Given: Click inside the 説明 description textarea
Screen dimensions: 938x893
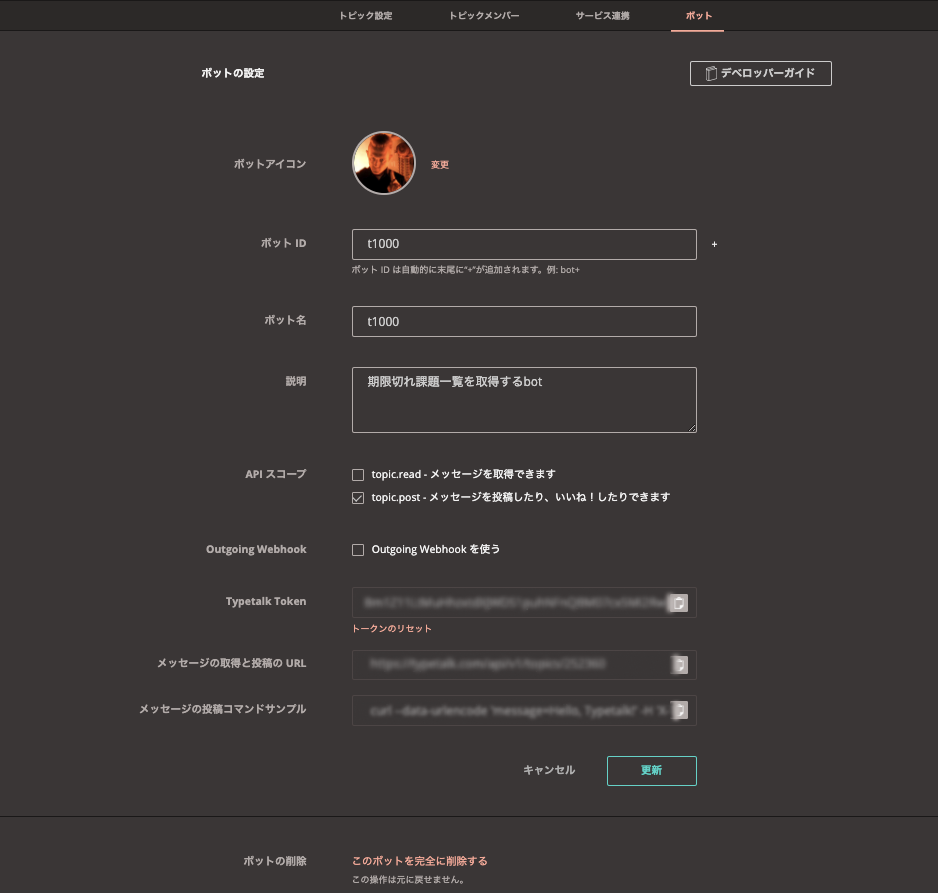Looking at the screenshot, I should pos(524,398).
